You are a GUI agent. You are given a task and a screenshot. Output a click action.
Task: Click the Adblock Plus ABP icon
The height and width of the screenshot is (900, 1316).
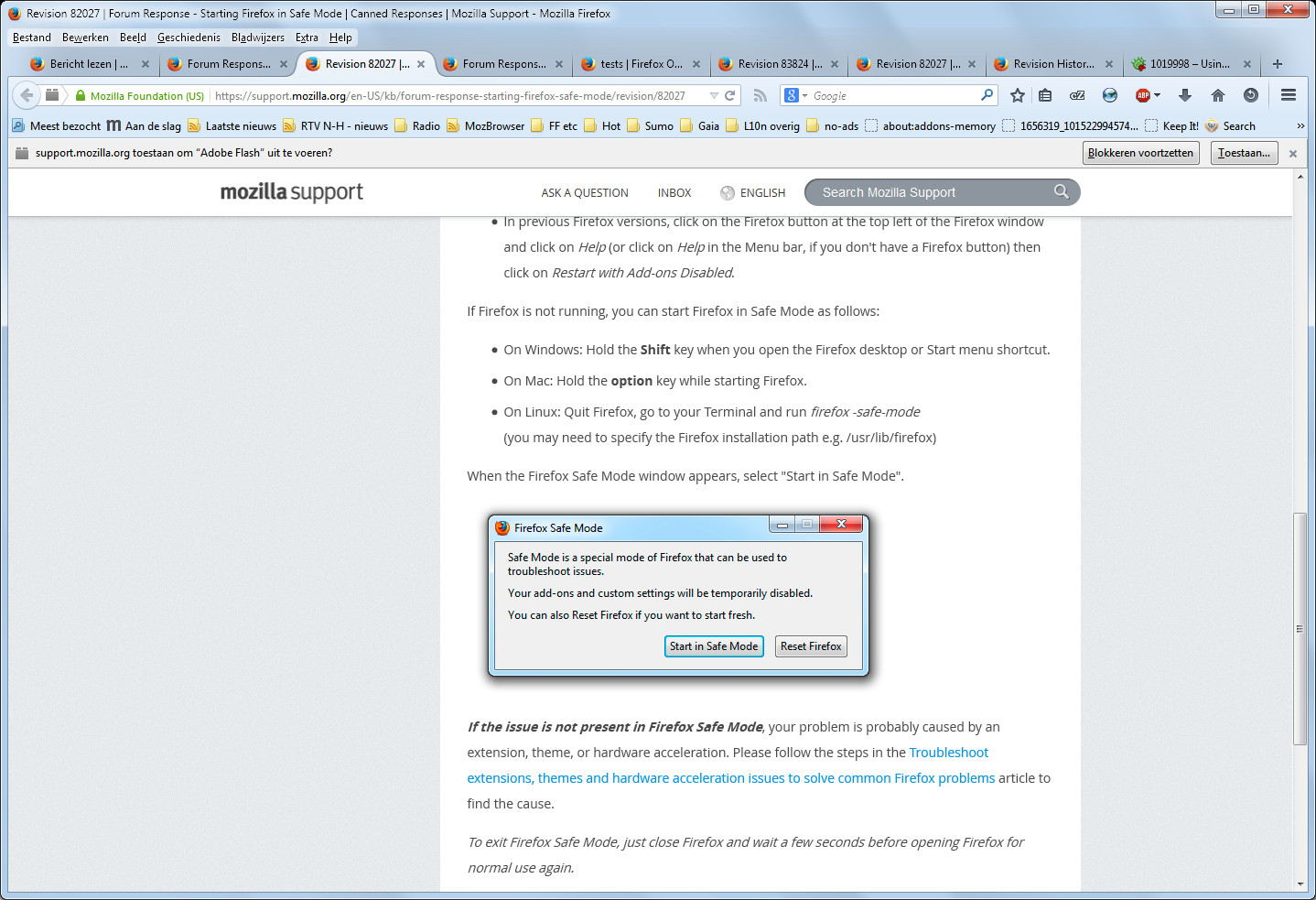1143,95
